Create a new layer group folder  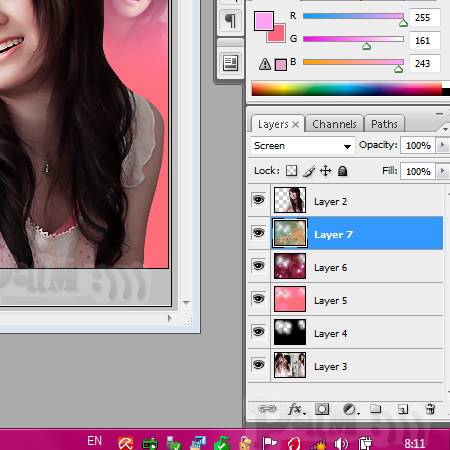376,409
